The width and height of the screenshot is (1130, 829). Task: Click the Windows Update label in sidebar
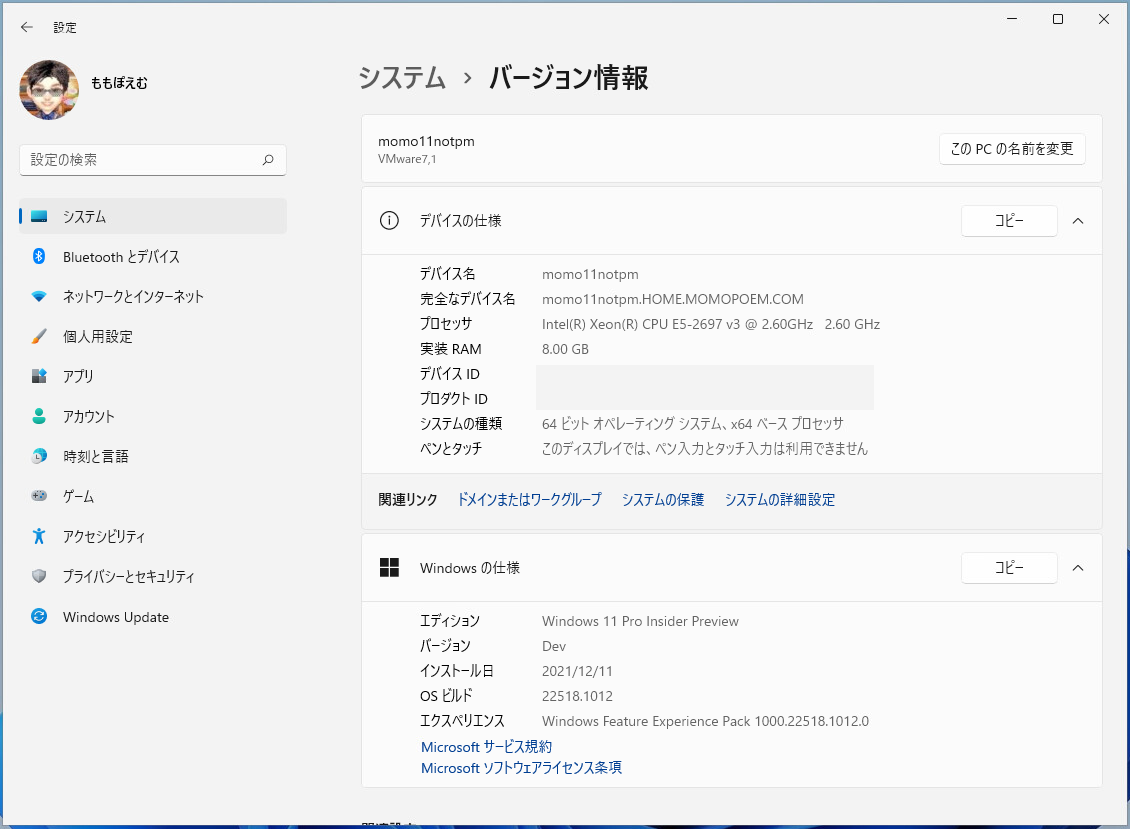click(115, 617)
